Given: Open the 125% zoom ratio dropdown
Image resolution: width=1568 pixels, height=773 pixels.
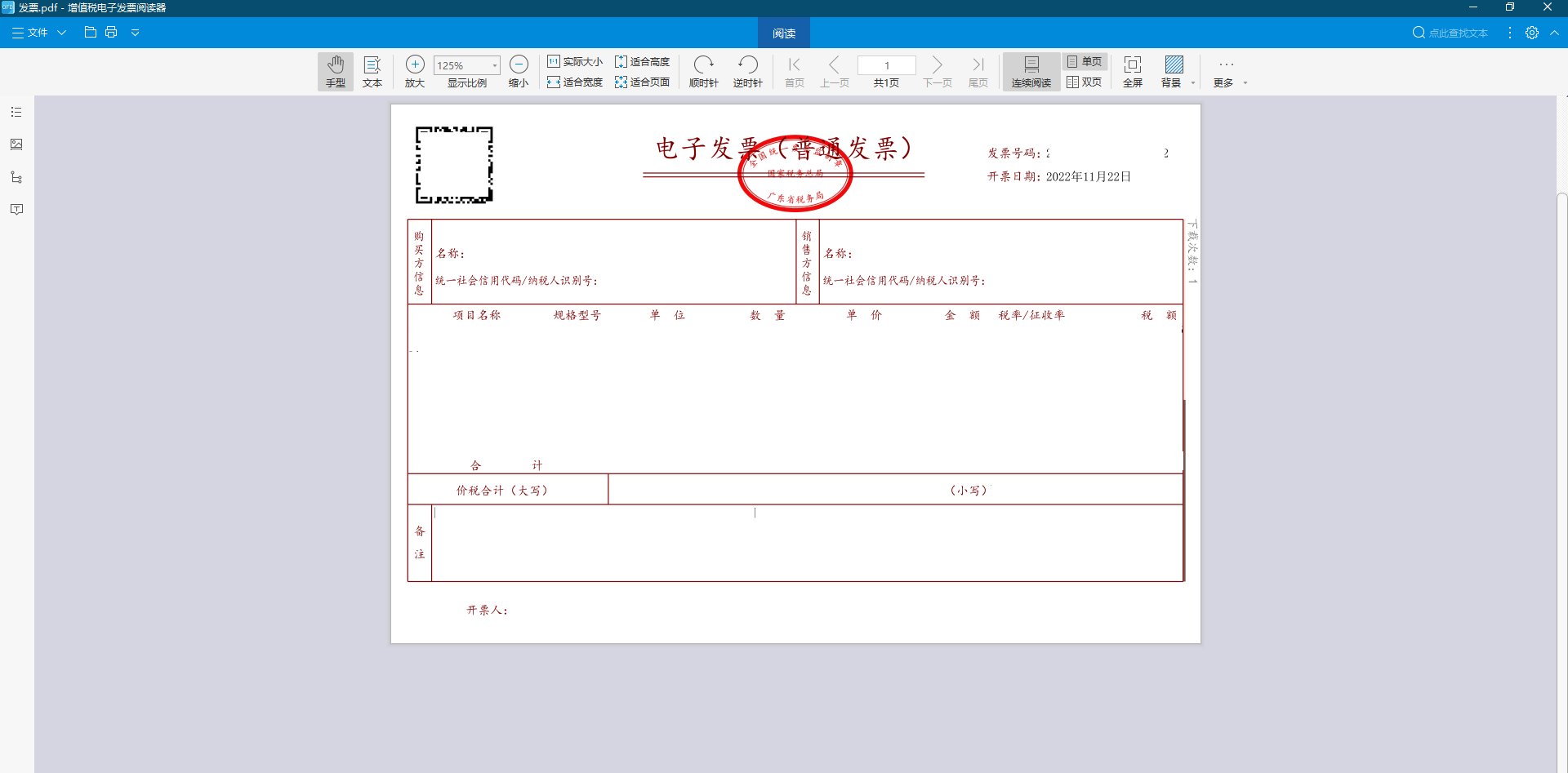Looking at the screenshot, I should coord(494,65).
